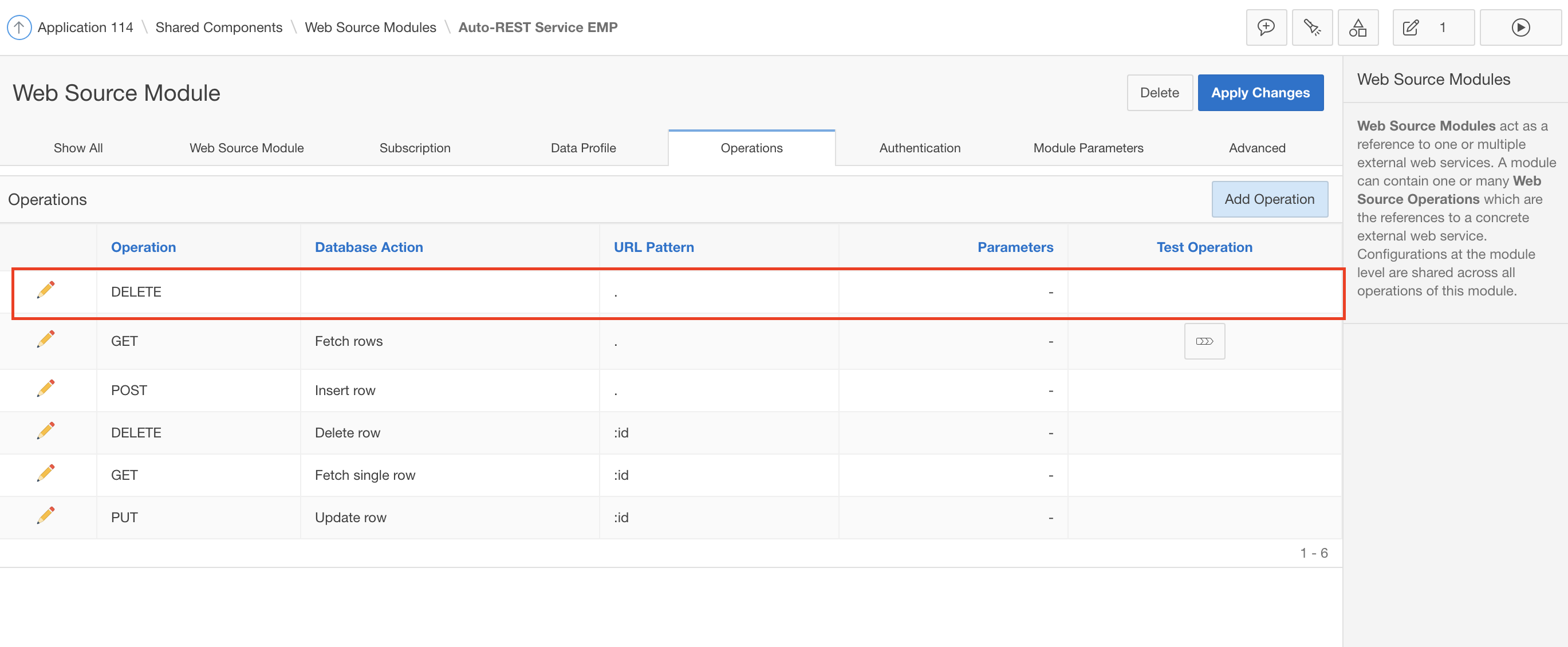
Task: Edit the Delete row operation pencil icon
Action: click(46, 432)
